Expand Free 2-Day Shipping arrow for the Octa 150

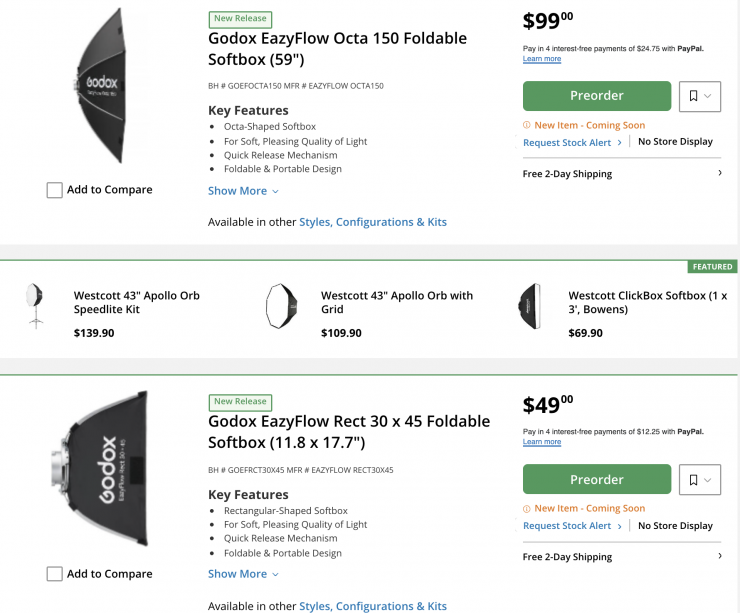tap(720, 173)
